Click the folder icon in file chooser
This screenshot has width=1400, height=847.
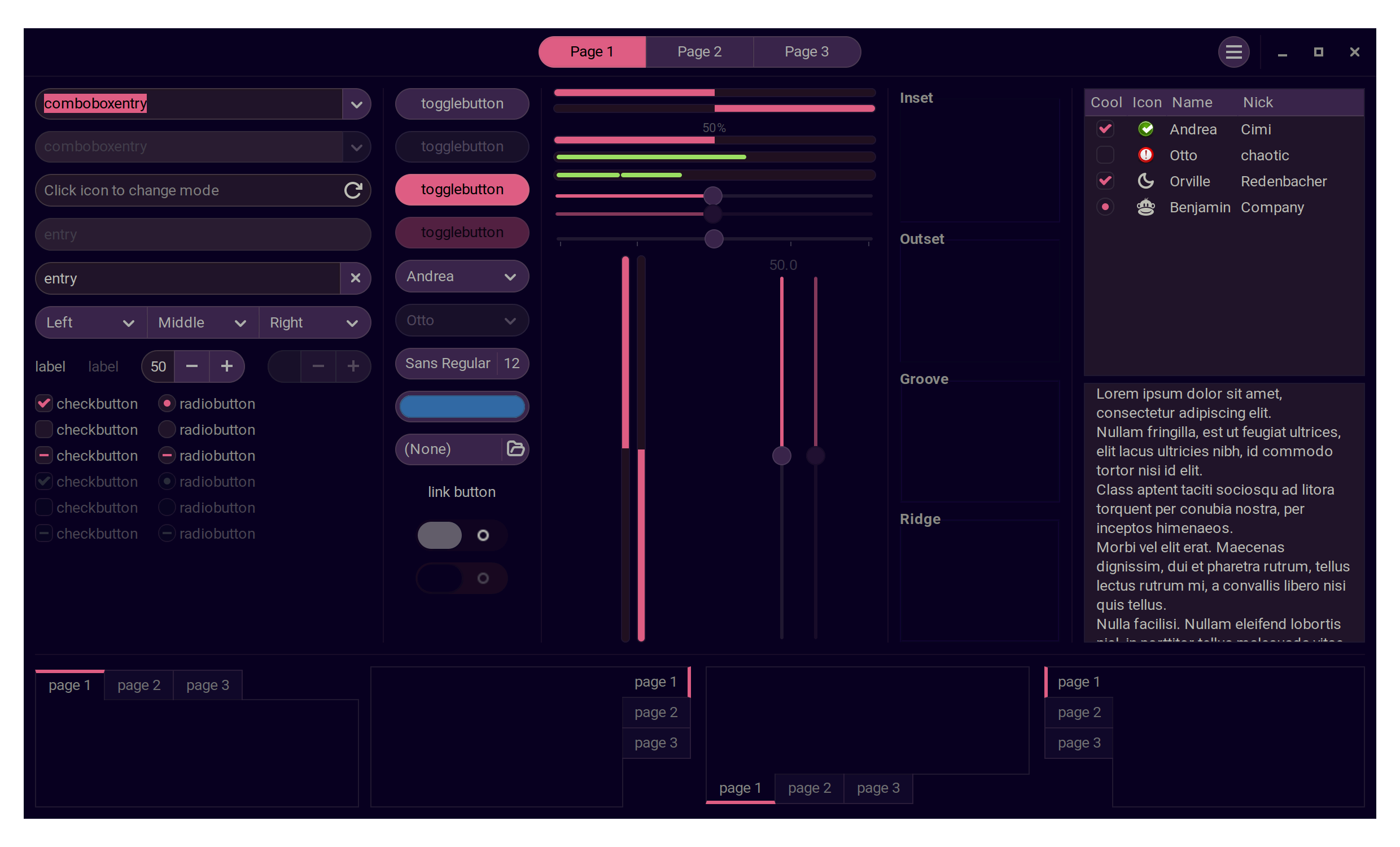pyautogui.click(x=515, y=448)
